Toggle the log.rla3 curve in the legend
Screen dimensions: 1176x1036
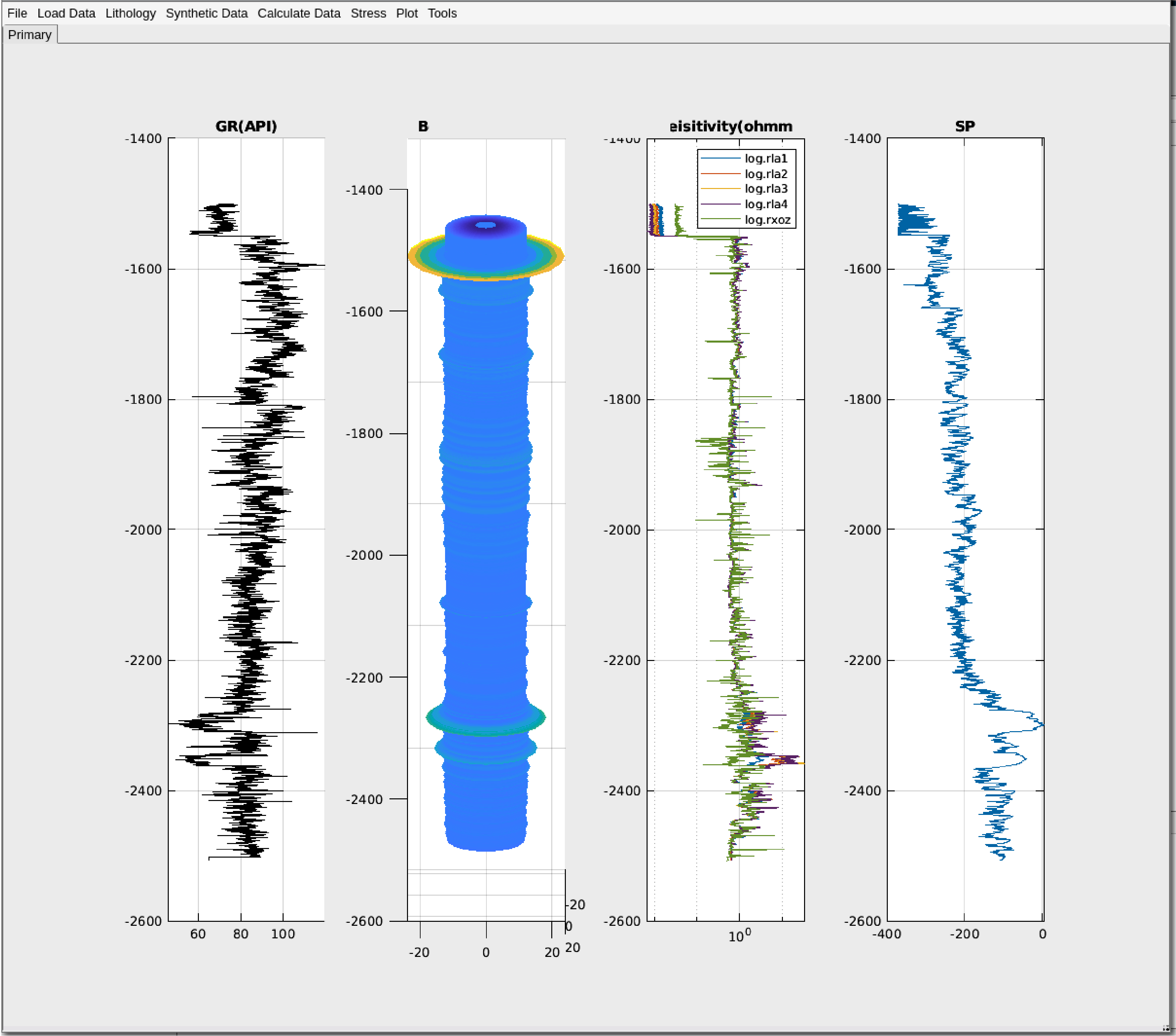tap(767, 188)
